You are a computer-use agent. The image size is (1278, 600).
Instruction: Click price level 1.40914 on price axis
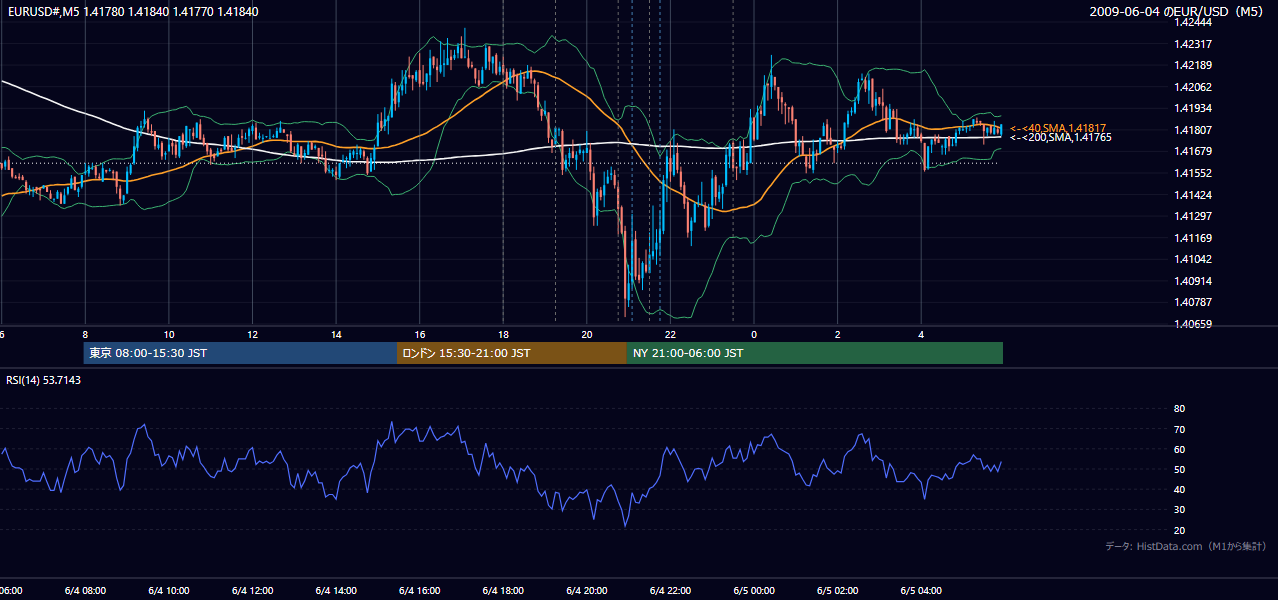pyautogui.click(x=1195, y=281)
